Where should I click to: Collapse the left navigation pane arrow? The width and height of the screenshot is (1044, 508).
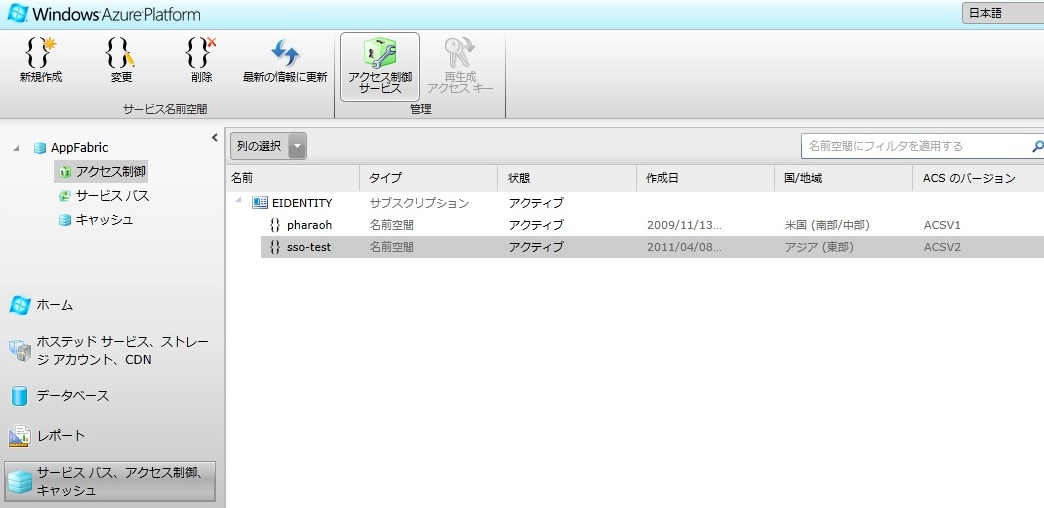(x=214, y=138)
